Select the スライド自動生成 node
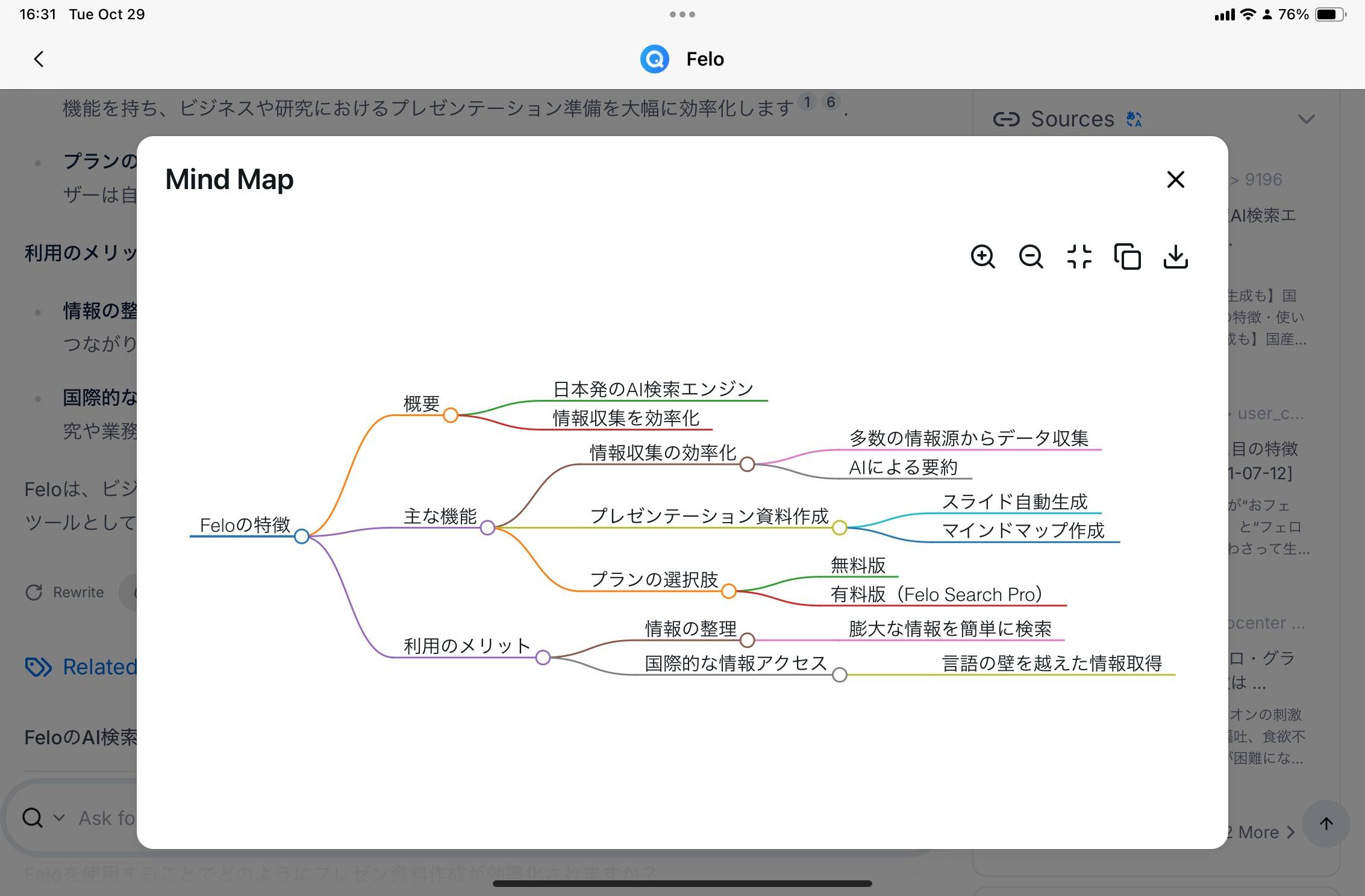 coord(1014,502)
